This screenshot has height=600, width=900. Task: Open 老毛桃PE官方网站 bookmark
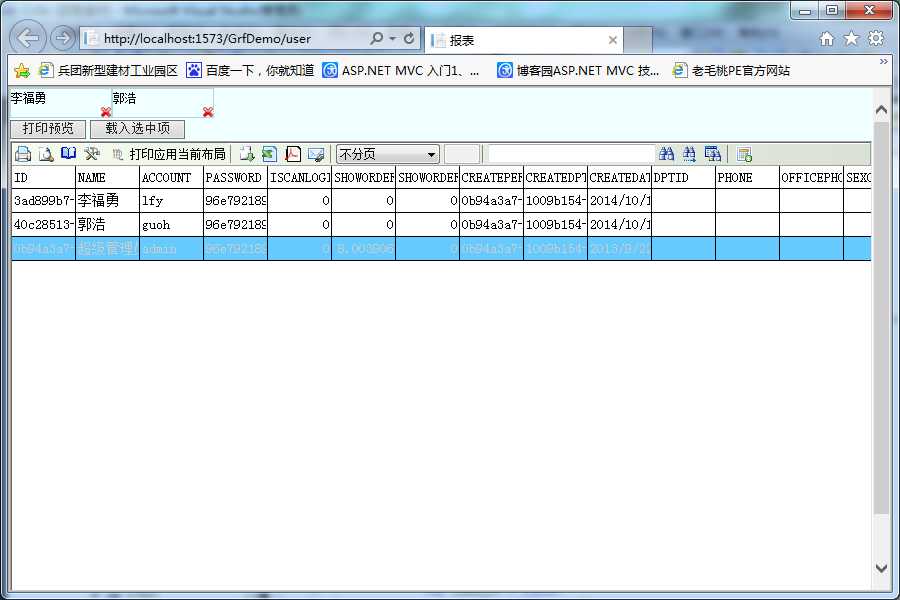[732, 71]
